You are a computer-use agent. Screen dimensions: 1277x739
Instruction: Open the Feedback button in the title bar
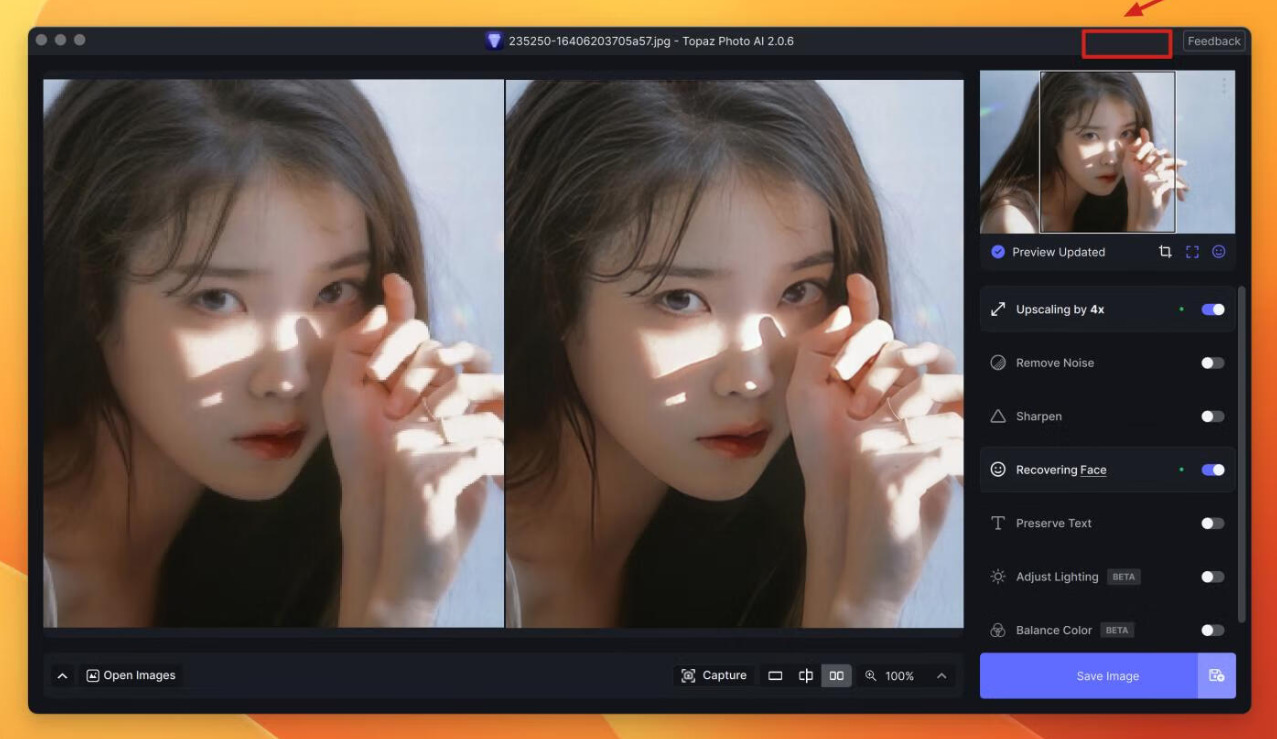pyautogui.click(x=1214, y=41)
